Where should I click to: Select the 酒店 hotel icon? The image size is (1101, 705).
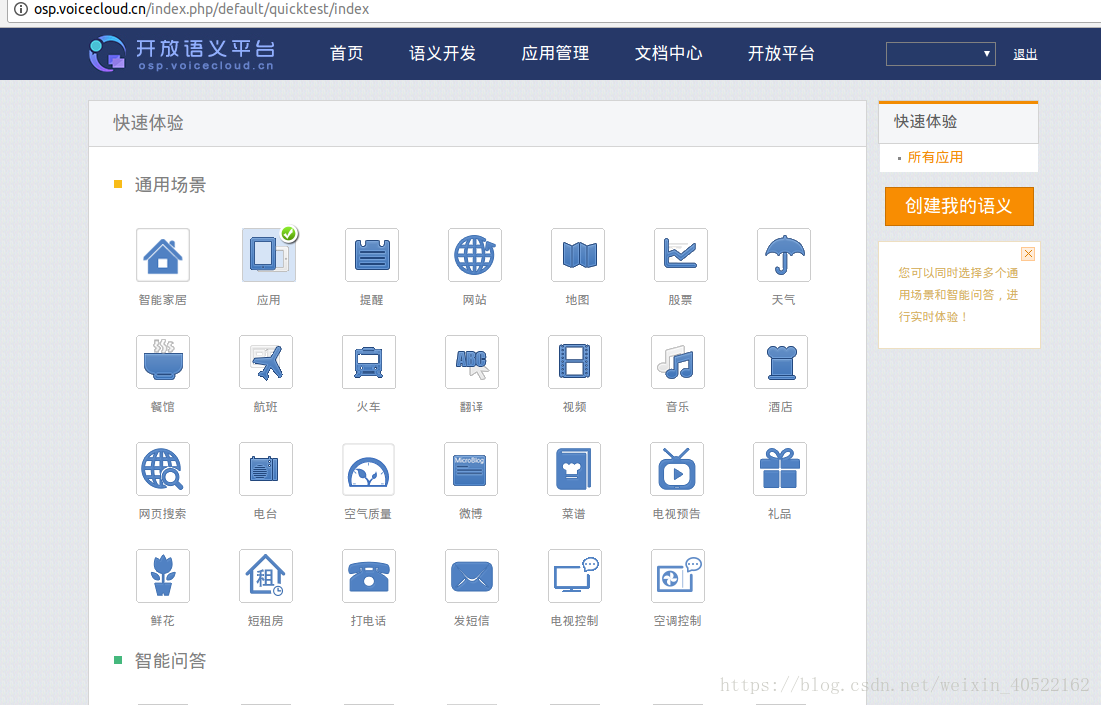point(781,362)
